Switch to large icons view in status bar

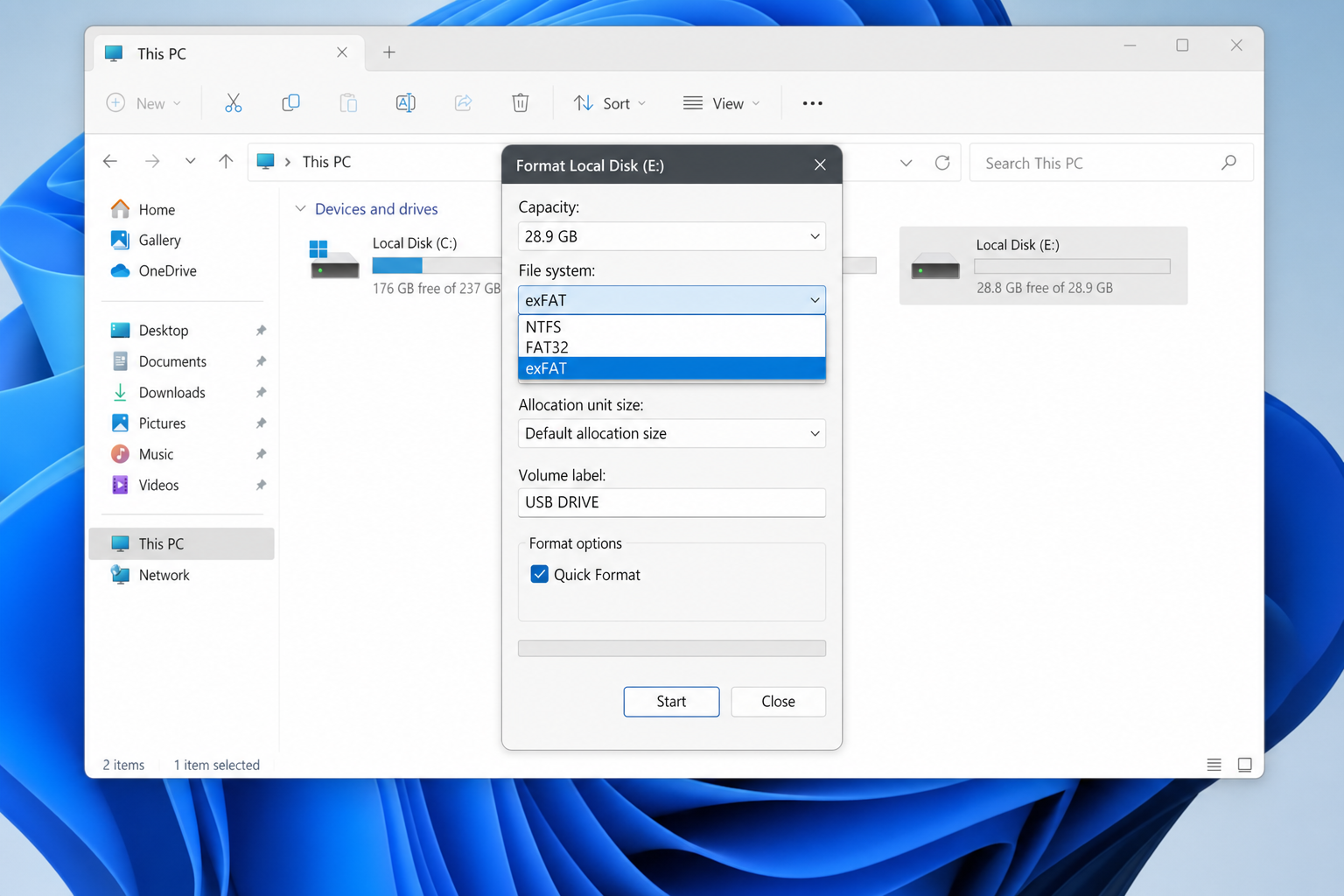[1244, 765]
